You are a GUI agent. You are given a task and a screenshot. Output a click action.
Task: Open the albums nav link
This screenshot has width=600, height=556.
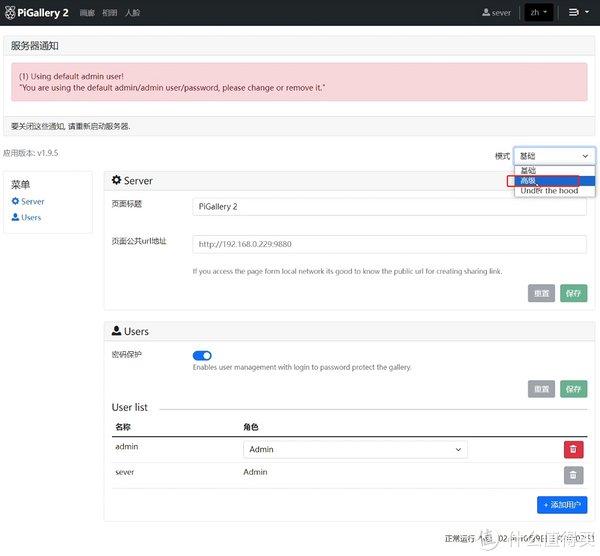[110, 13]
